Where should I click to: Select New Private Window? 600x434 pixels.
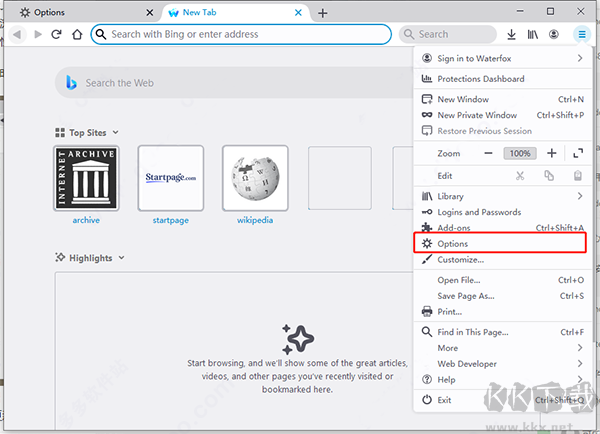(502, 115)
